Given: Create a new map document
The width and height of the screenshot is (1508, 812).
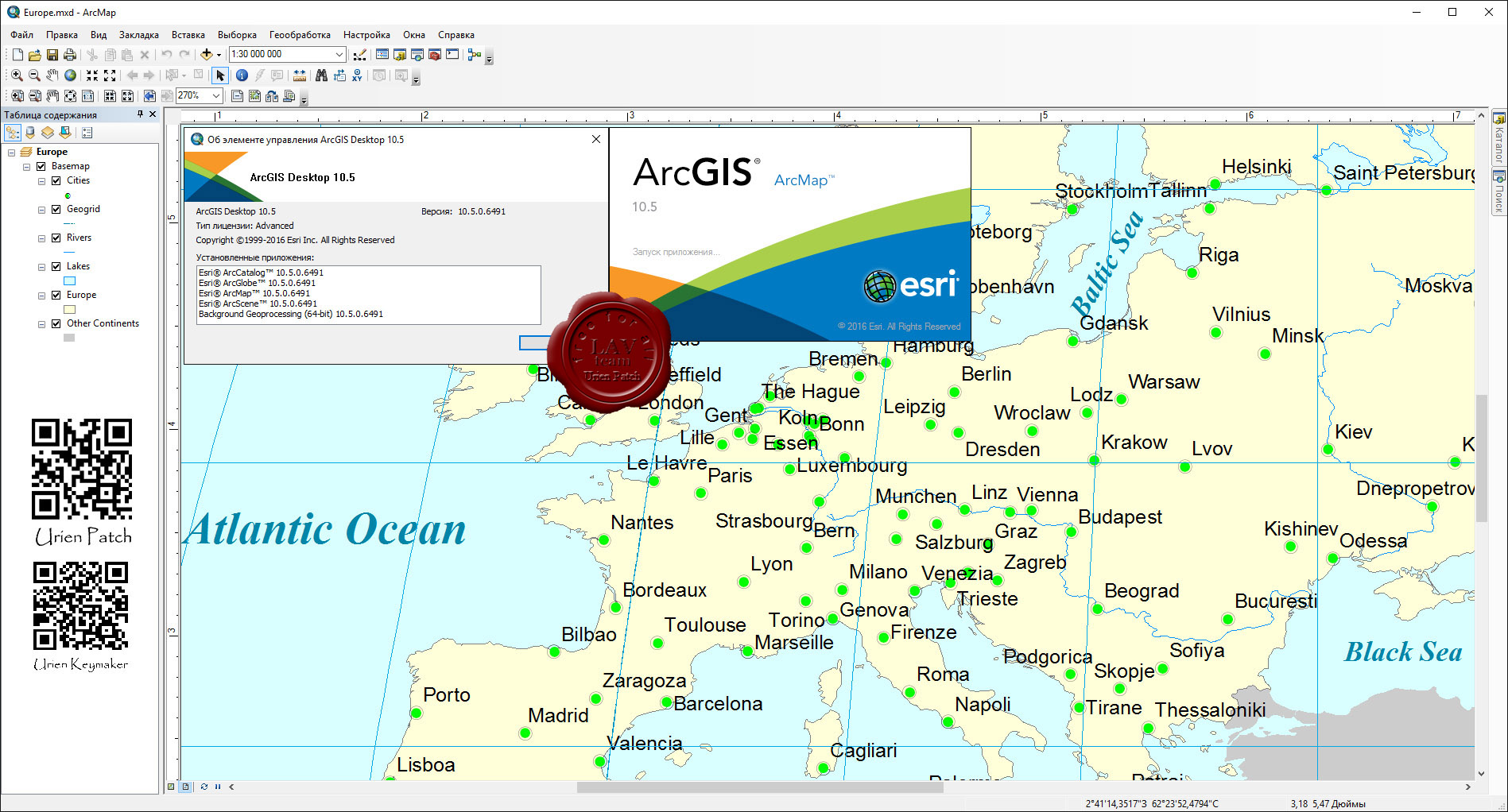Looking at the screenshot, I should [x=17, y=55].
